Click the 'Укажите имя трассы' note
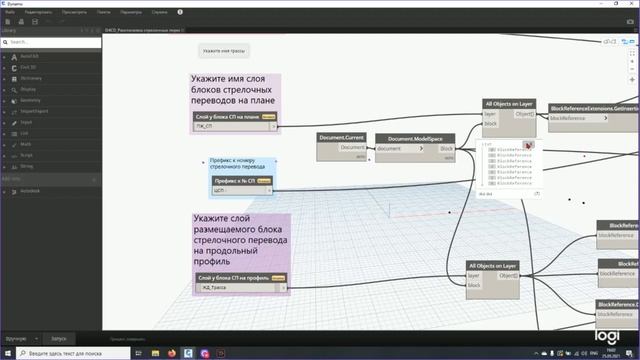 [x=224, y=51]
